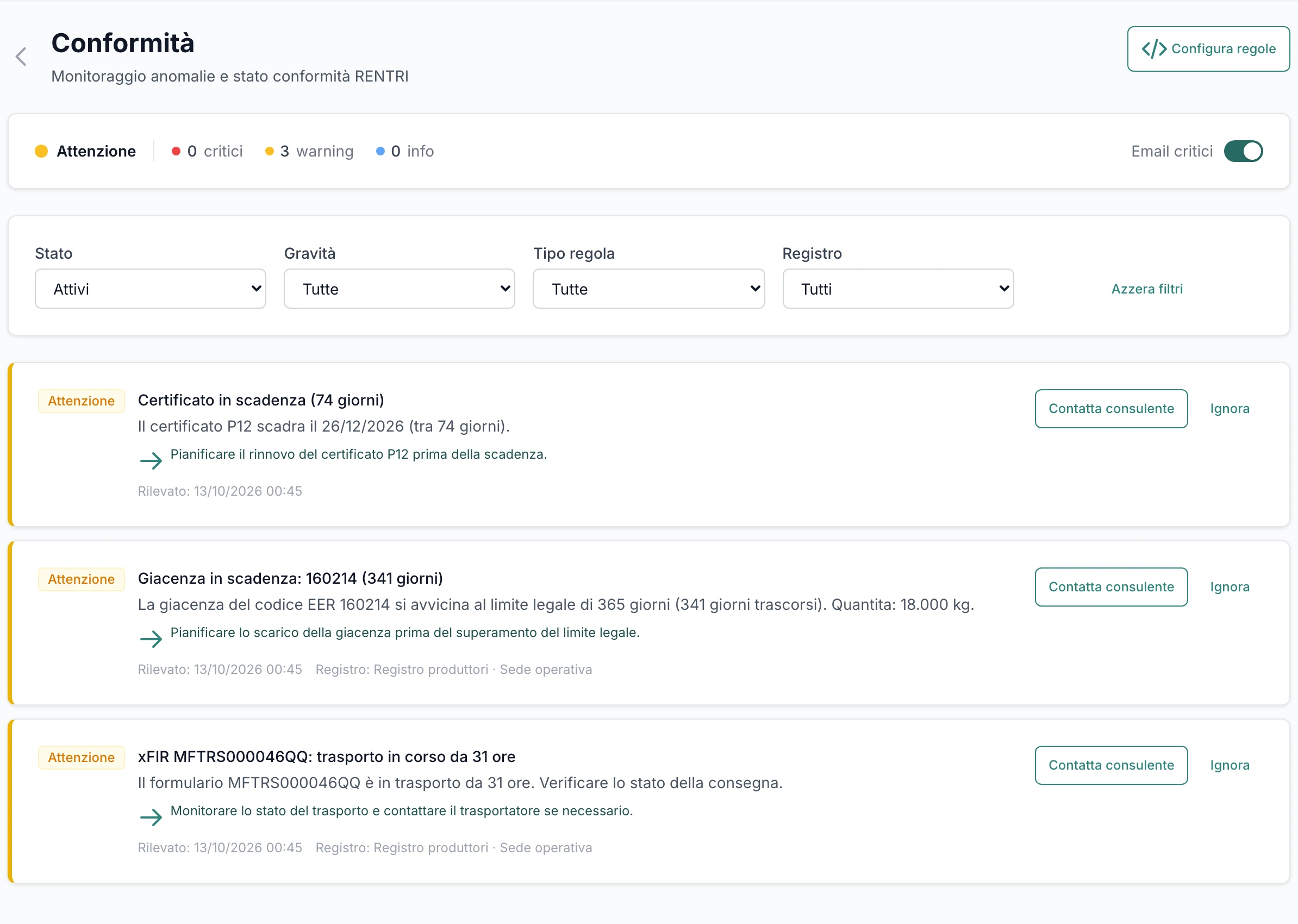Click the blue info indicator dot
1298x924 pixels.
click(x=380, y=151)
